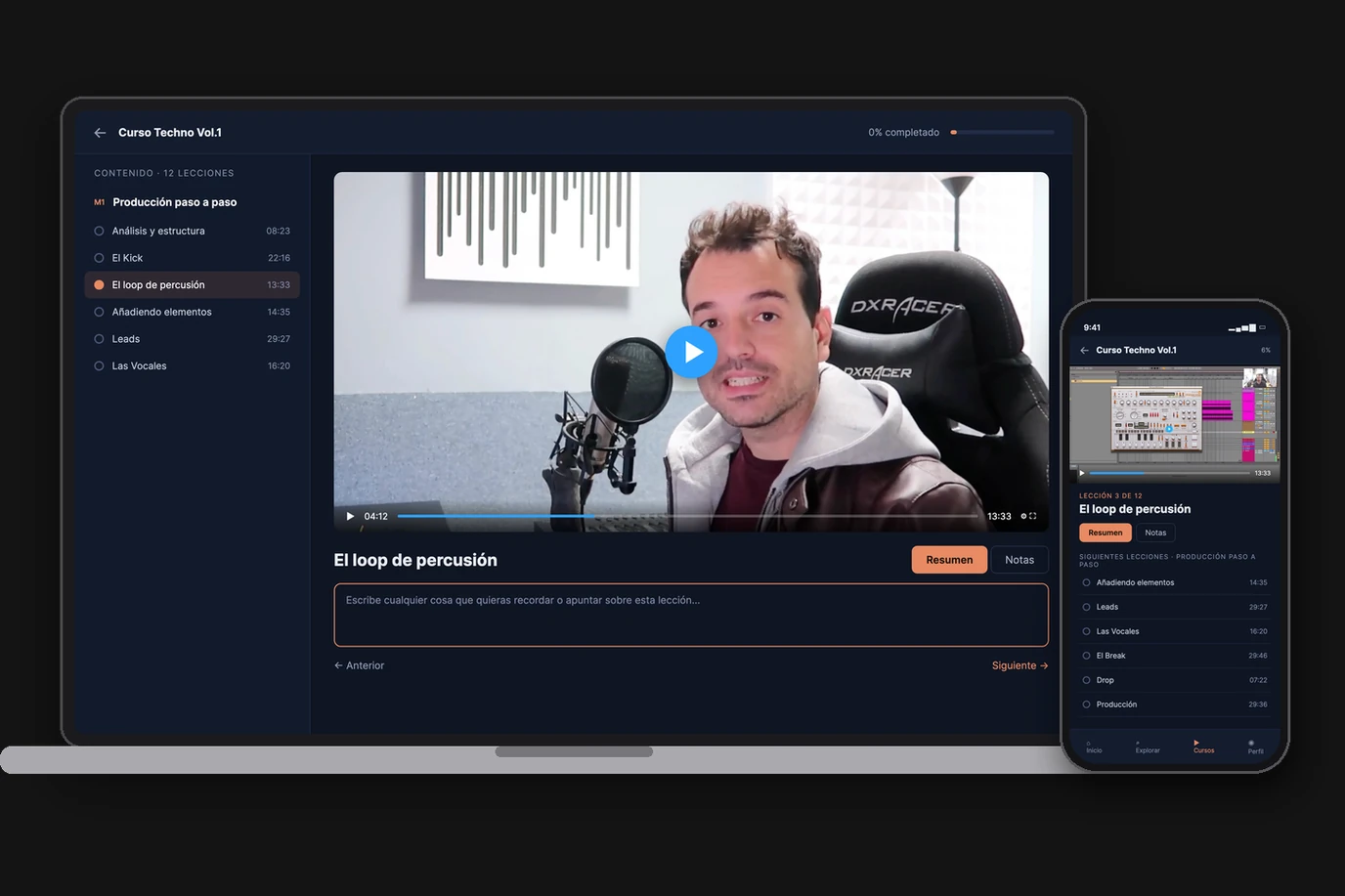Screen dimensions: 1345x896
Task: Mark Las Vocales circle in laptop sidebar
Action: click(x=99, y=366)
